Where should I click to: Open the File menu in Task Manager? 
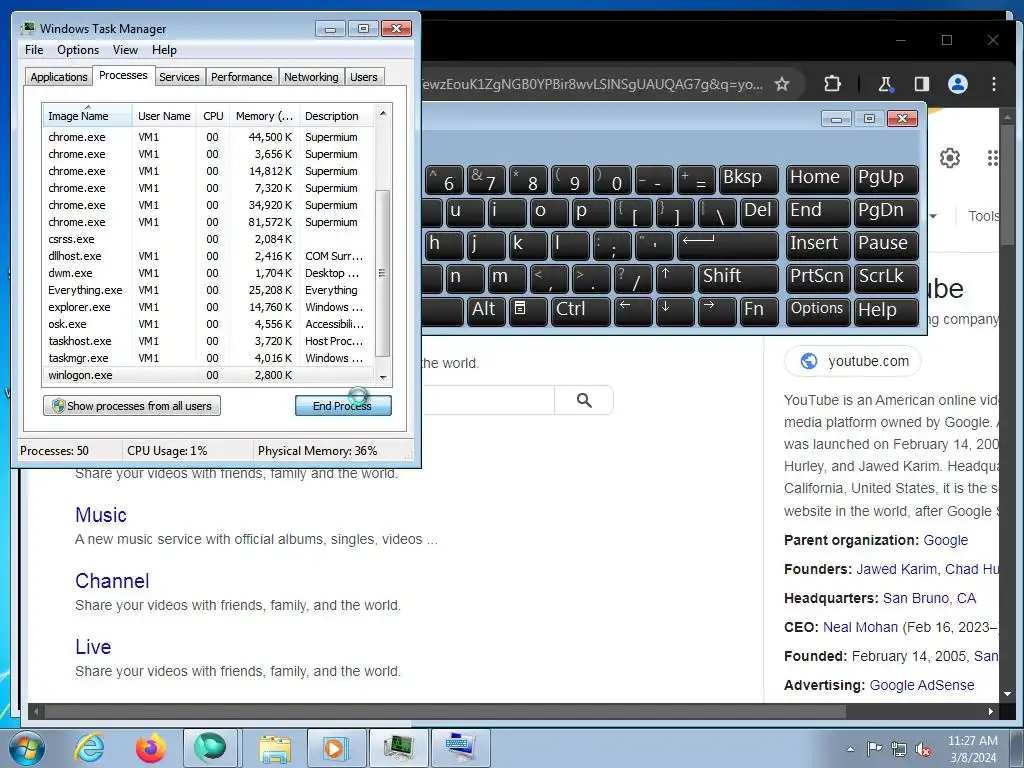pos(34,50)
